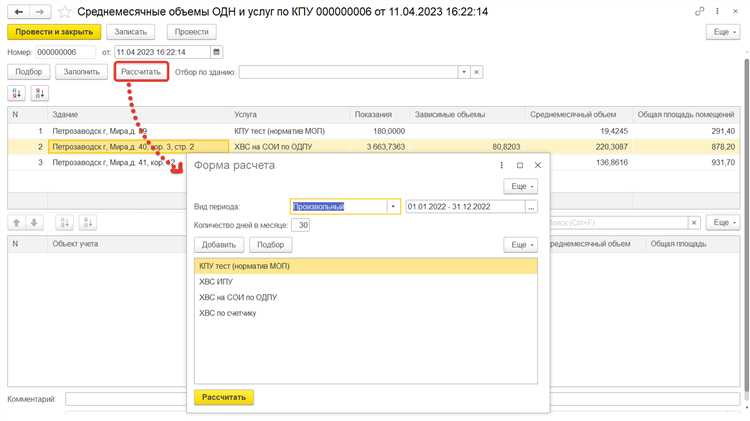
Task: Expand the Вид периода dropdown
Action: click(394, 207)
